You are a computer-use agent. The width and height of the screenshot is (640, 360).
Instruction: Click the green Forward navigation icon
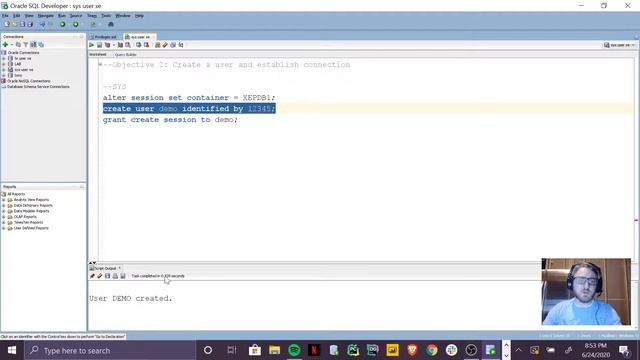[76, 24]
